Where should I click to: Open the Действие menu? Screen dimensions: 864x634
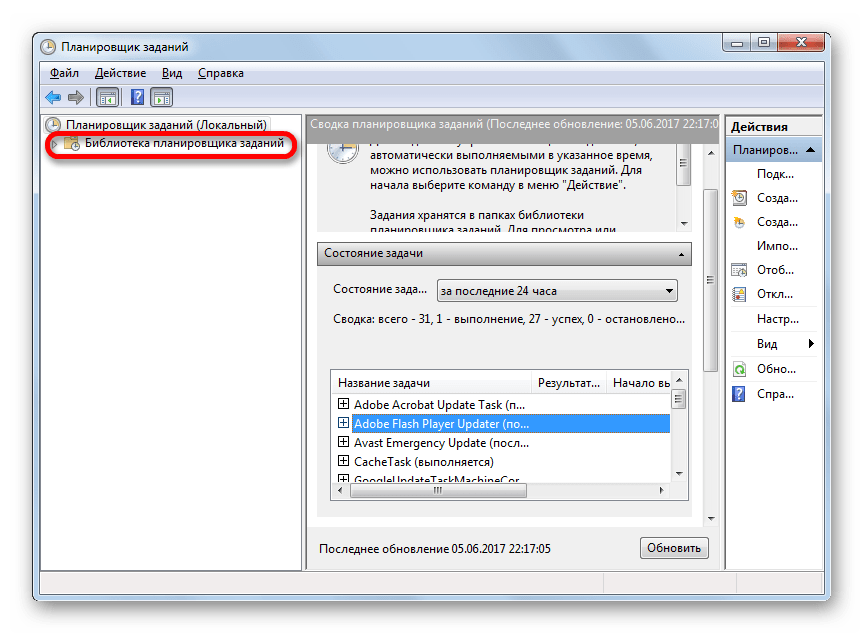pyautogui.click(x=120, y=73)
